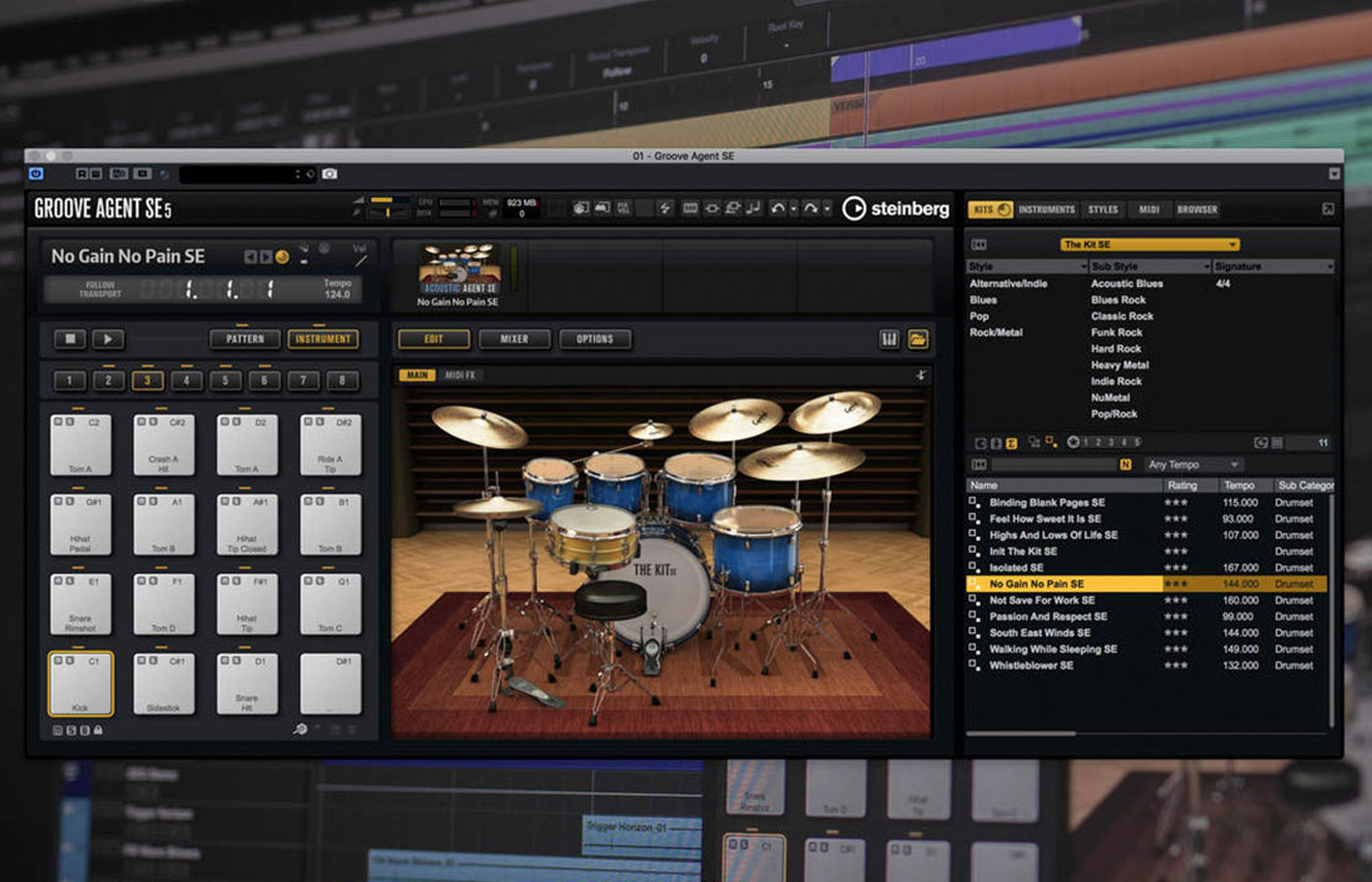Click the Steinberg logo
The width and height of the screenshot is (1372, 882).
click(896, 208)
